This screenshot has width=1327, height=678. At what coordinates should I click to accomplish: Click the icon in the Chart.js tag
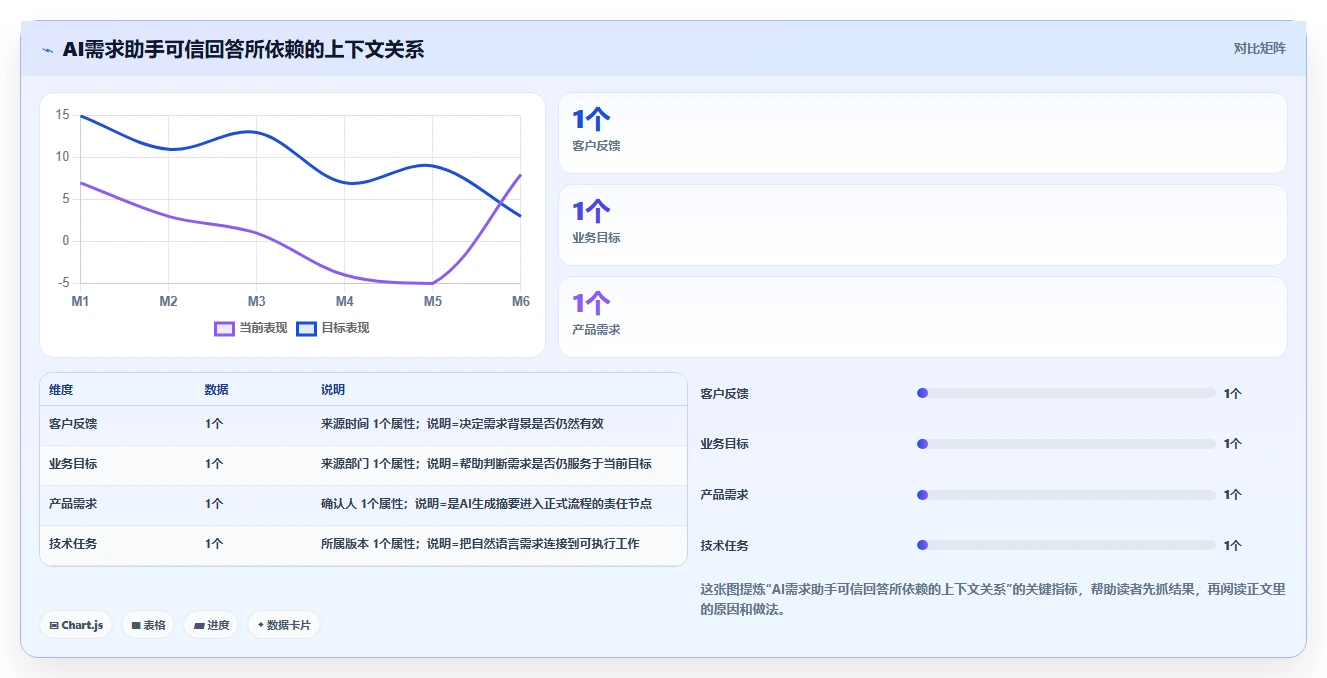click(x=54, y=625)
